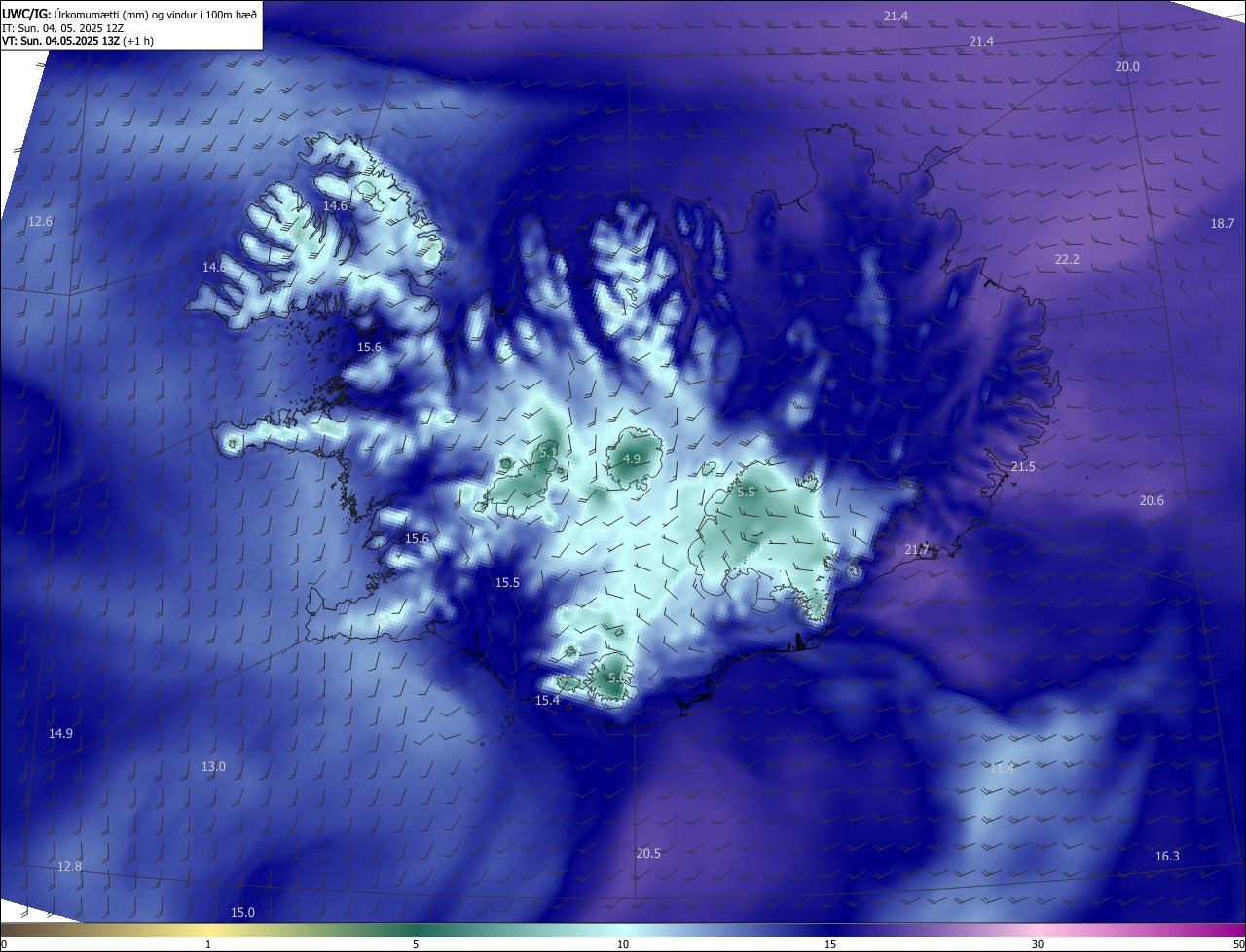1246x952 pixels.
Task: Click the colour scale tick labelled 50
Action: (1238, 944)
